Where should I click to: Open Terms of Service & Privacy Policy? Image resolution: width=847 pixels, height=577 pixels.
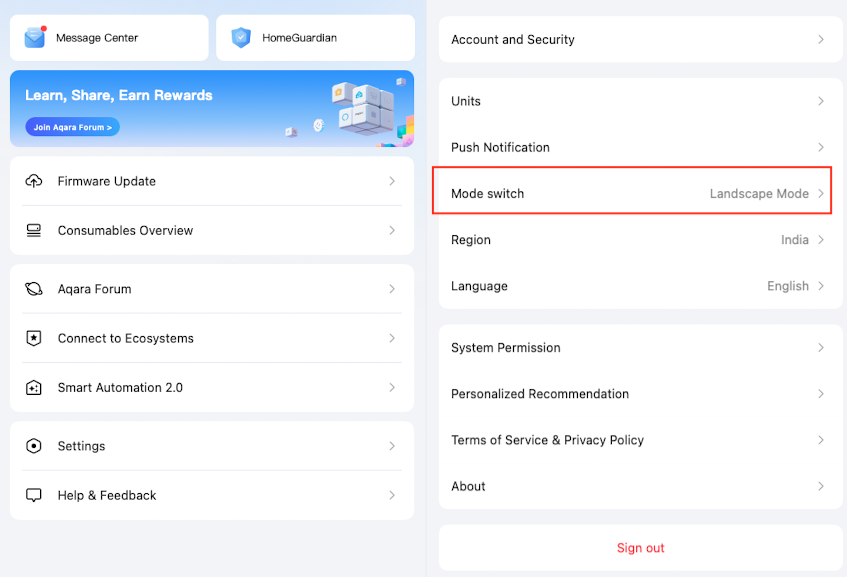(x=640, y=440)
